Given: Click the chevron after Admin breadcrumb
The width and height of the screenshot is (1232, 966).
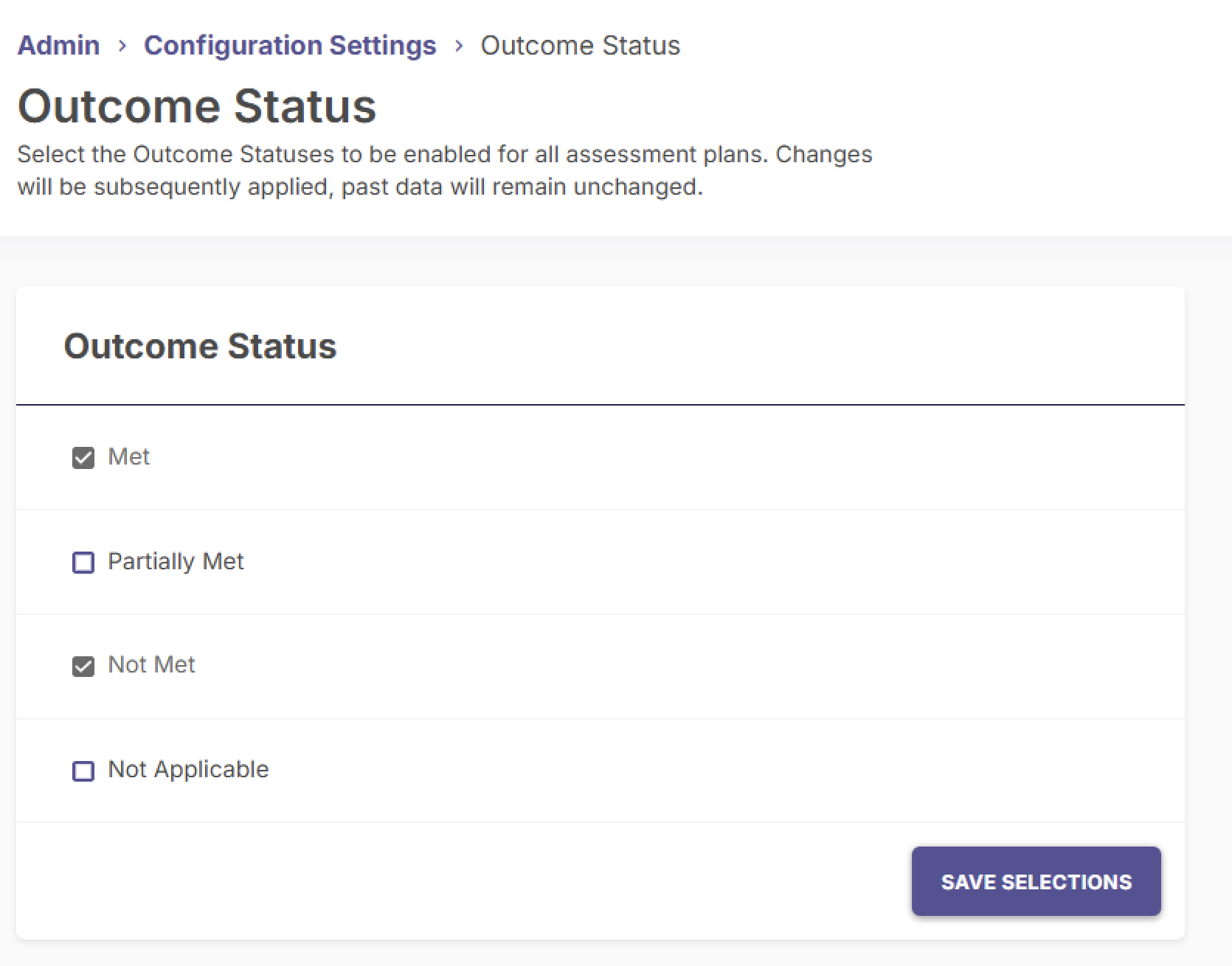Looking at the screenshot, I should pyautogui.click(x=122, y=46).
